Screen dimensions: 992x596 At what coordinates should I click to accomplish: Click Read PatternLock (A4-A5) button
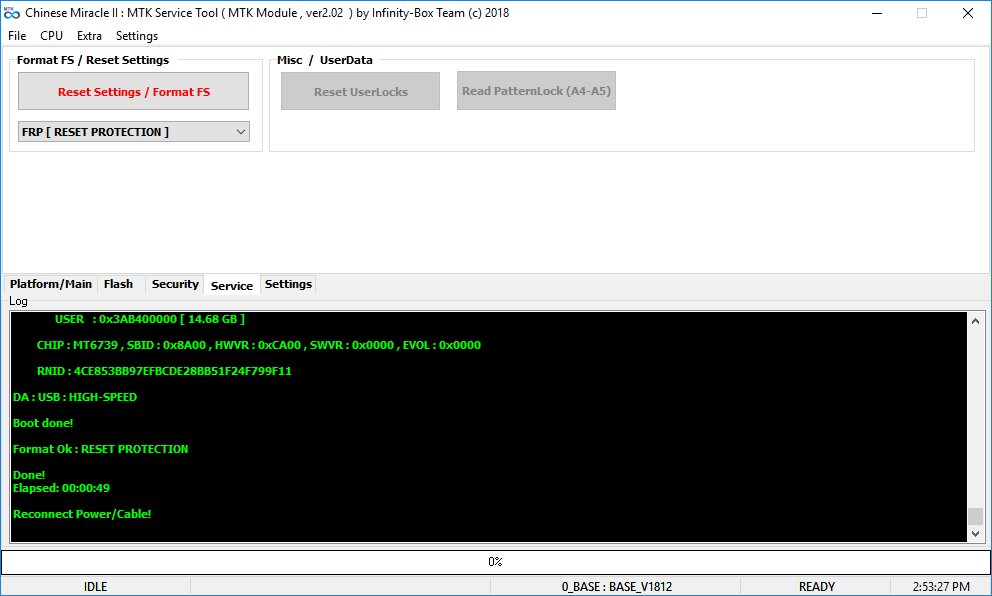tap(536, 91)
